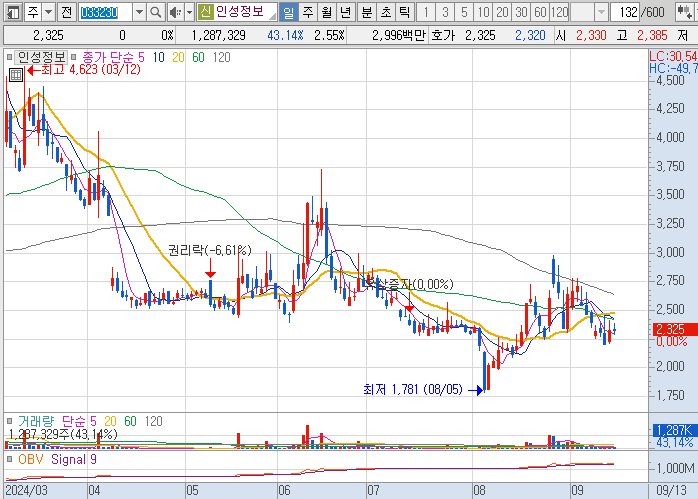Choose the 120 interval button
698x499 pixels.
[560, 12]
